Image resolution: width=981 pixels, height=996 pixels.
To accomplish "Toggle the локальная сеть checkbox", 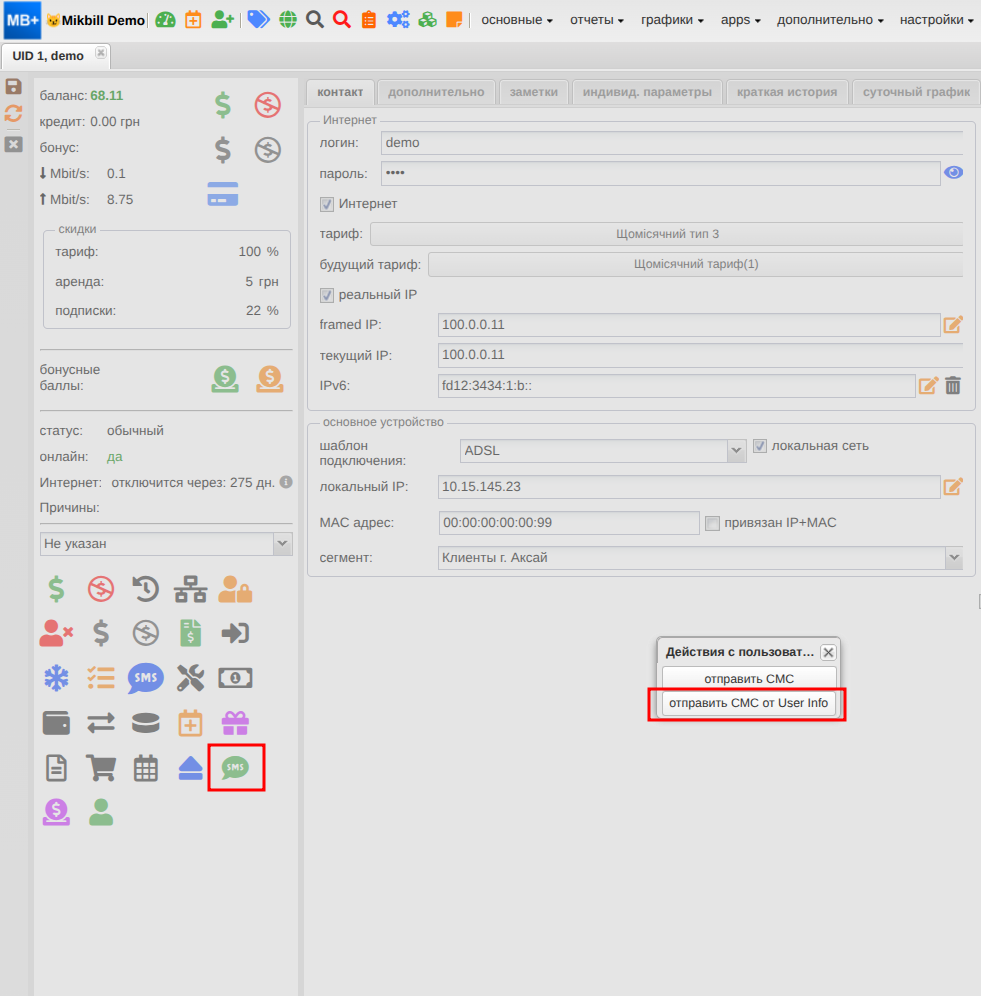I will pyautogui.click(x=760, y=446).
